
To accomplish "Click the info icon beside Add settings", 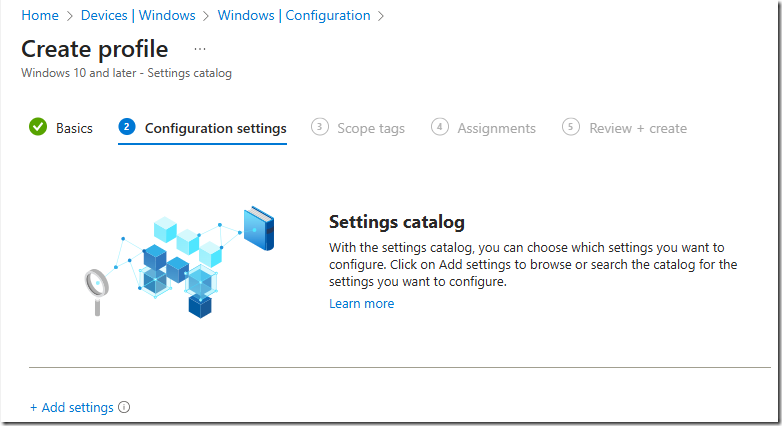I will click(x=125, y=408).
